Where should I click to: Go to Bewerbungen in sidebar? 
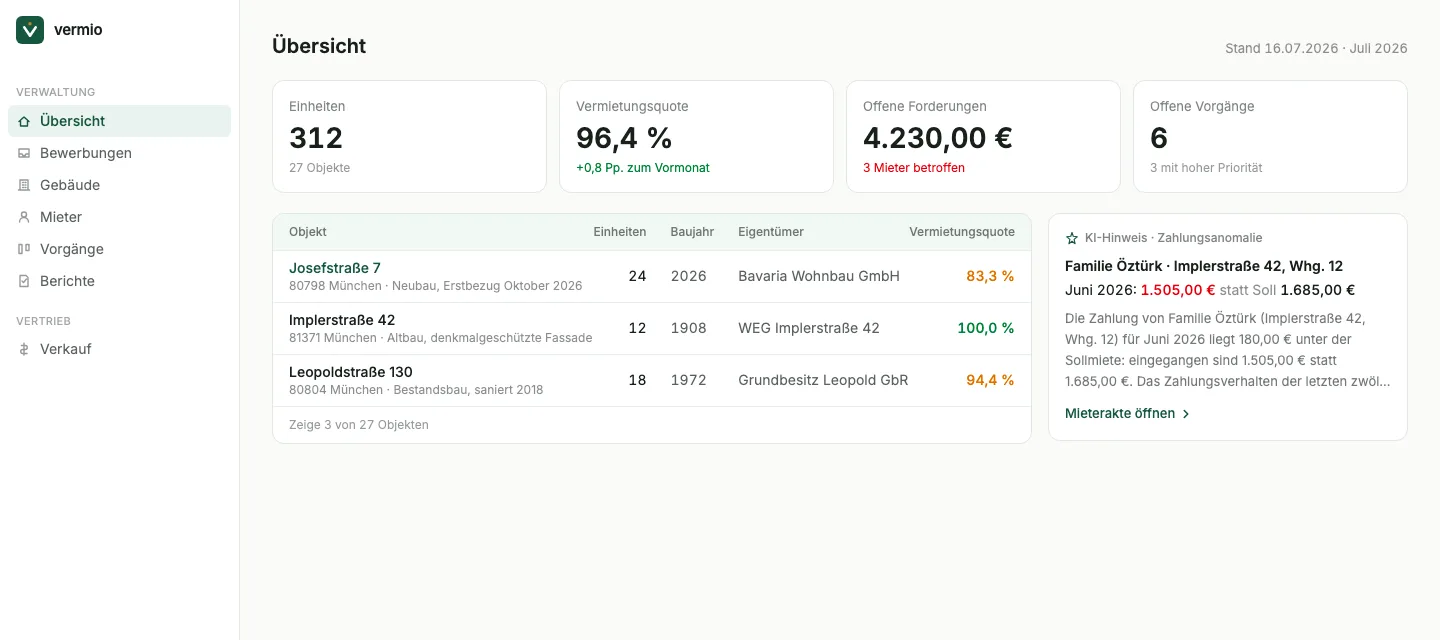119,153
